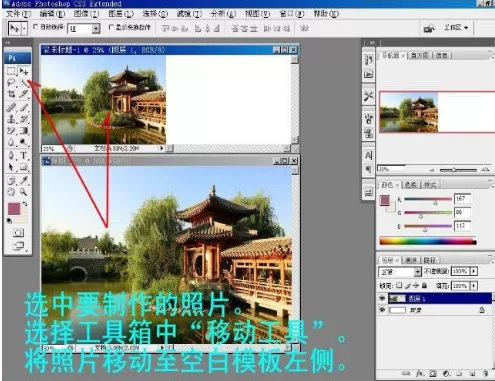This screenshot has width=495, height=381.
Task: Select the Dodge tool
Action: [24, 142]
